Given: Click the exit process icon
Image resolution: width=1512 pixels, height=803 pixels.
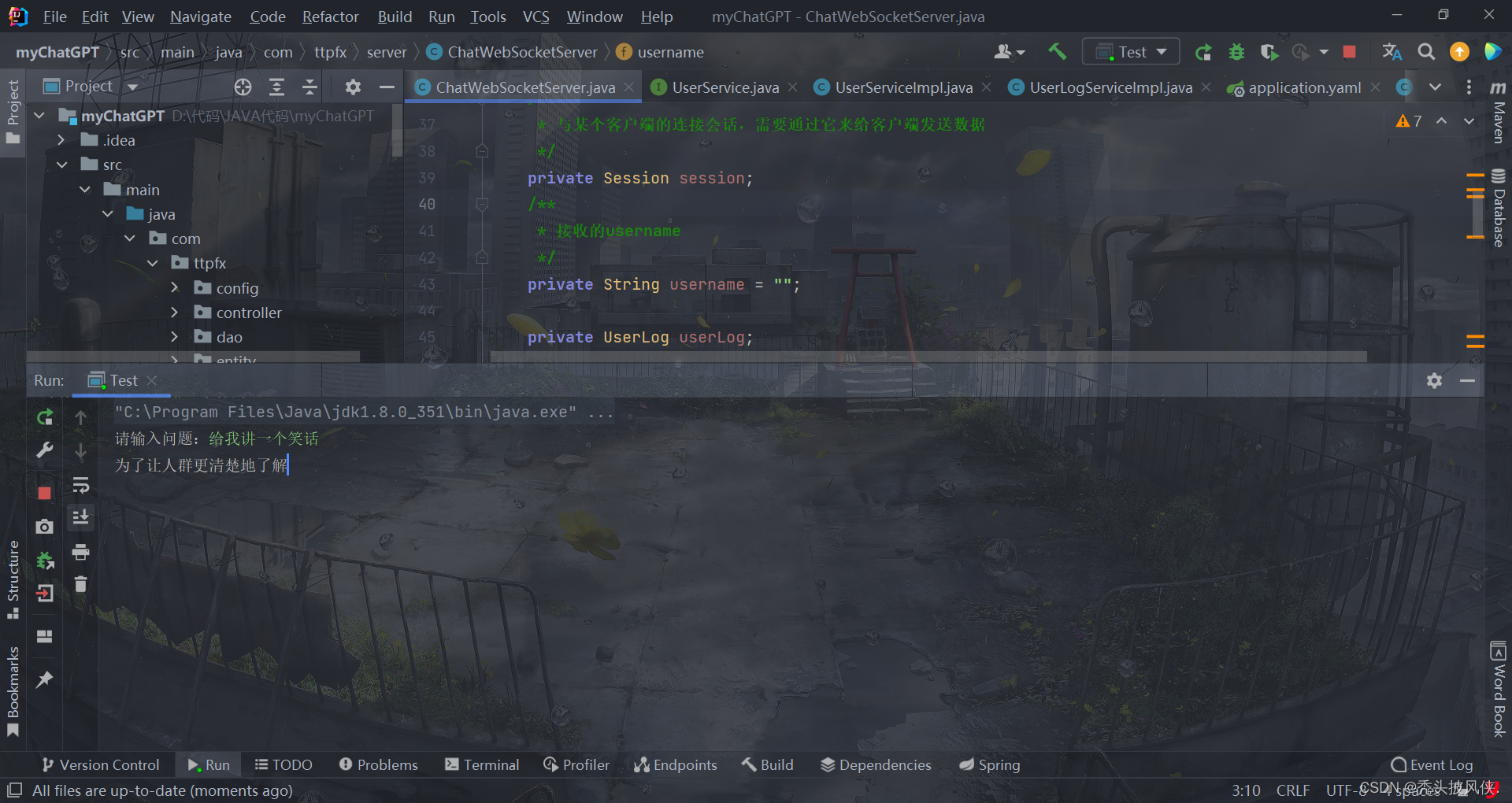Looking at the screenshot, I should pyautogui.click(x=45, y=594).
